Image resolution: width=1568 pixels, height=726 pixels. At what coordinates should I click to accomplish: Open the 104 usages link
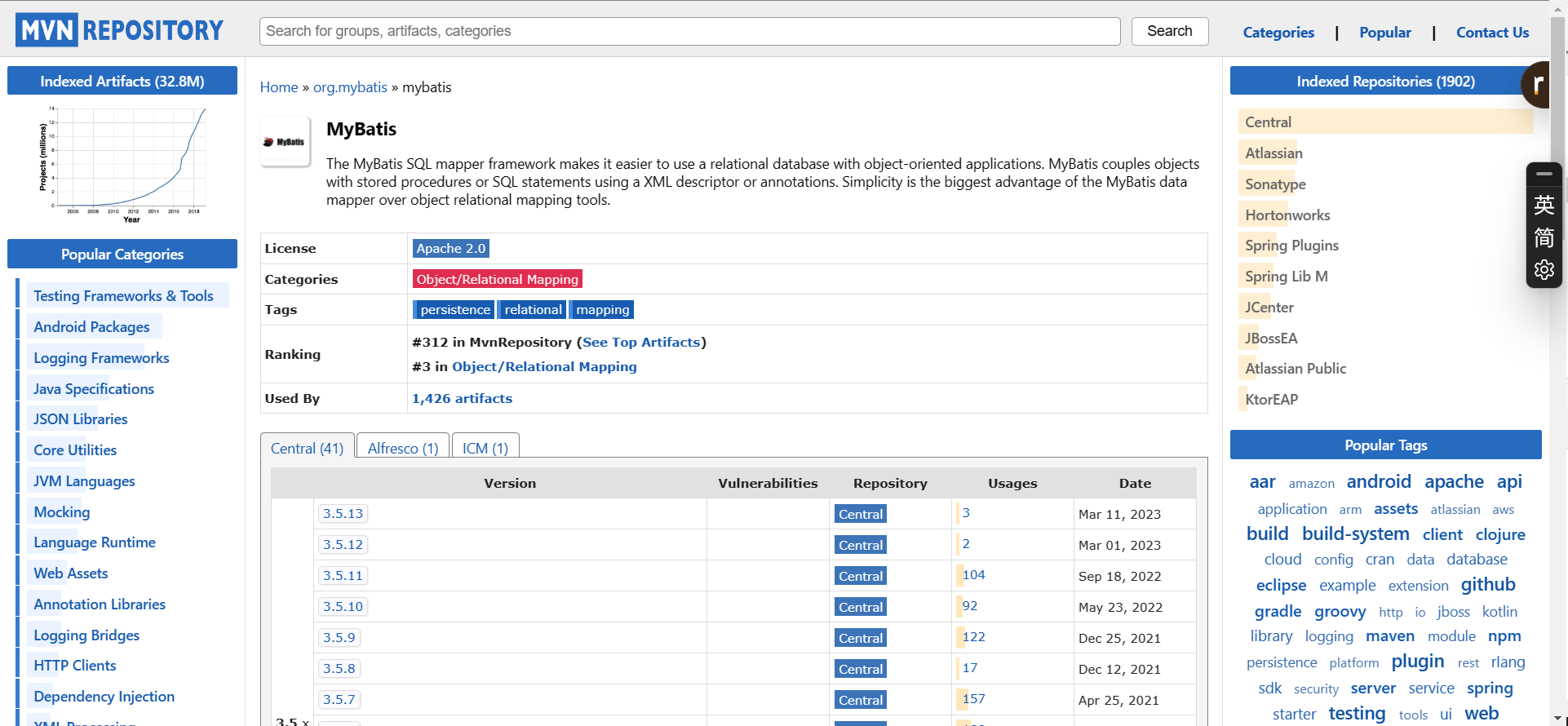click(x=973, y=575)
